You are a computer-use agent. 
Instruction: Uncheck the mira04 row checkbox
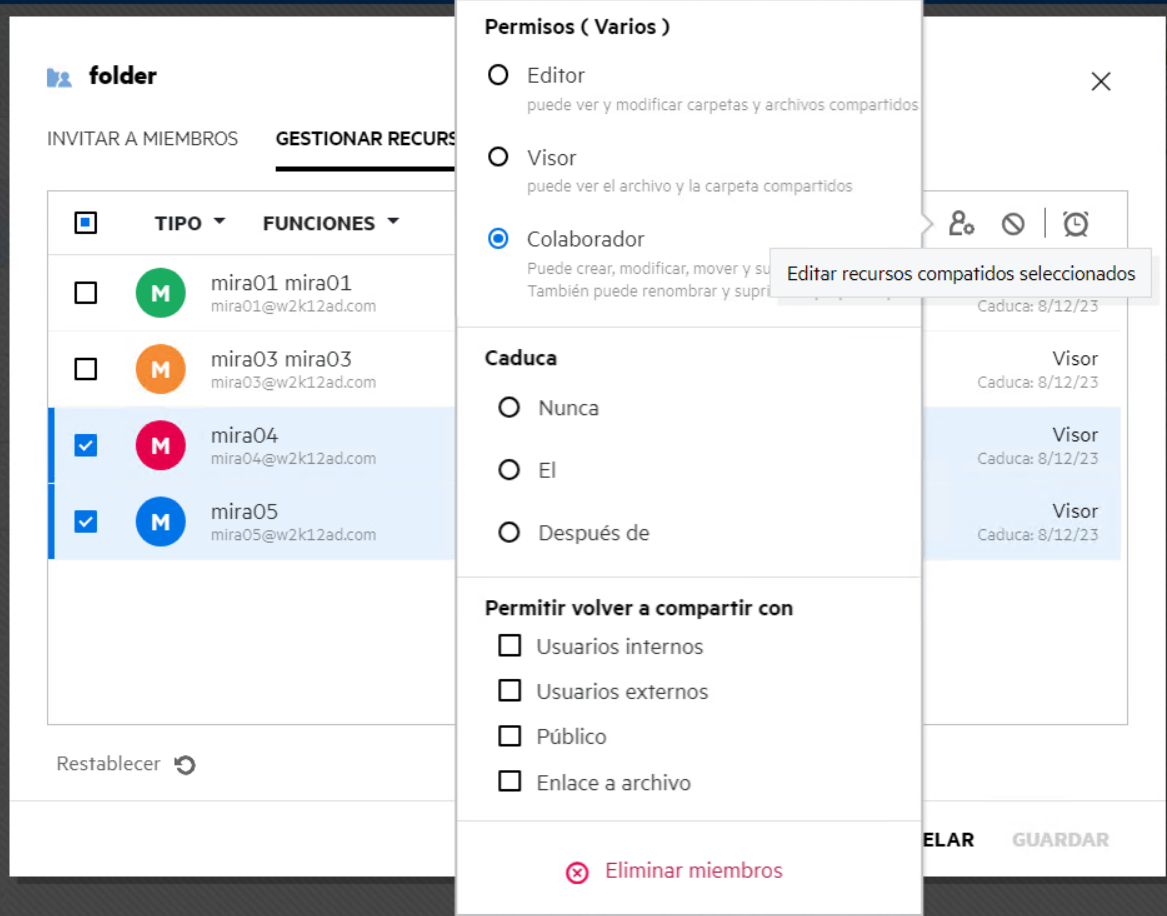pyautogui.click(x=86, y=445)
